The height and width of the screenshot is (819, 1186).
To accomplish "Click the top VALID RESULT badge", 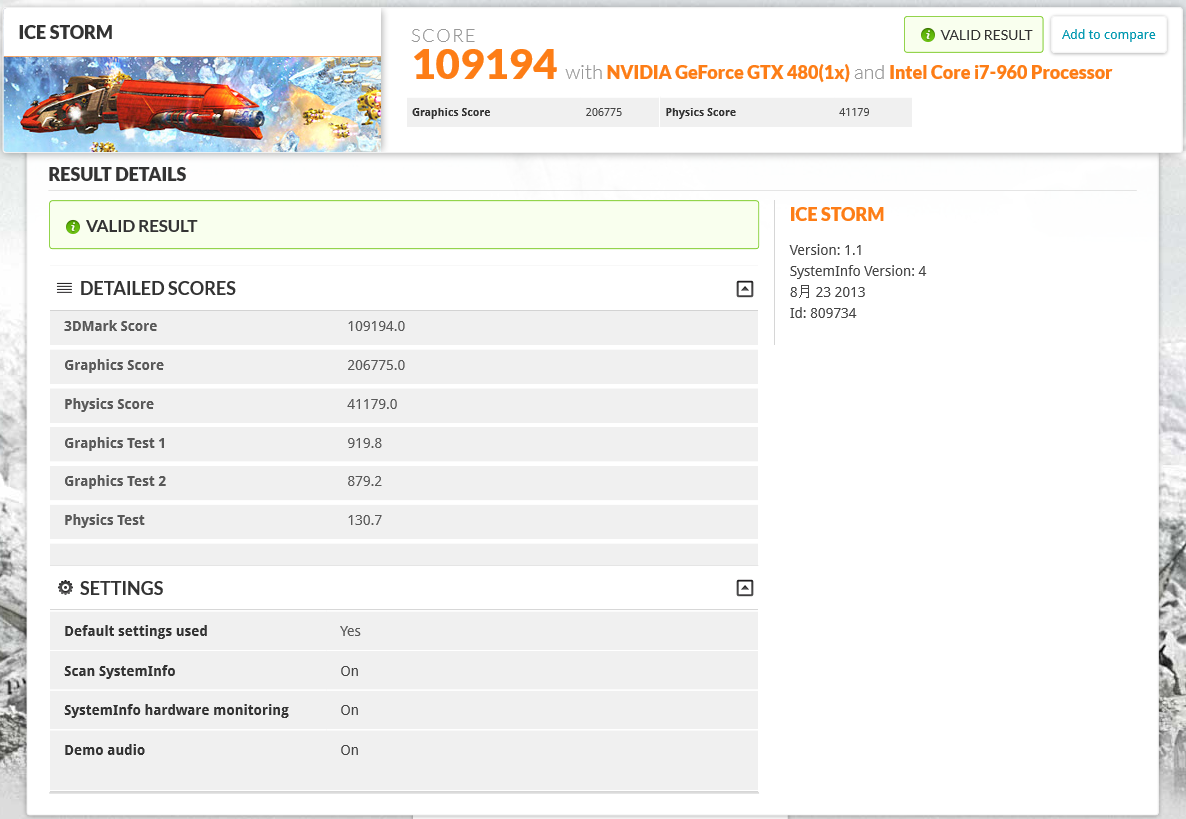I will (x=973, y=35).
